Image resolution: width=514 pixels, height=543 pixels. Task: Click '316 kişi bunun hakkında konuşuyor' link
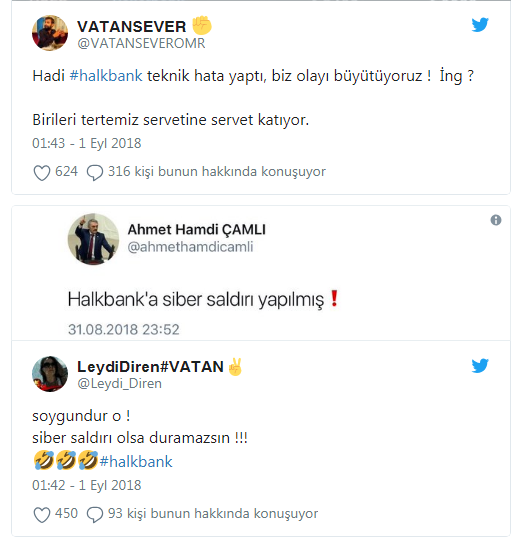(217, 172)
